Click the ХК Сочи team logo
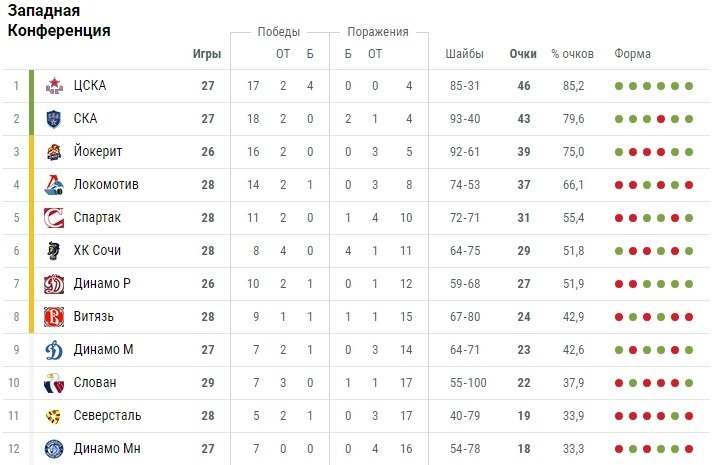 click(54, 251)
